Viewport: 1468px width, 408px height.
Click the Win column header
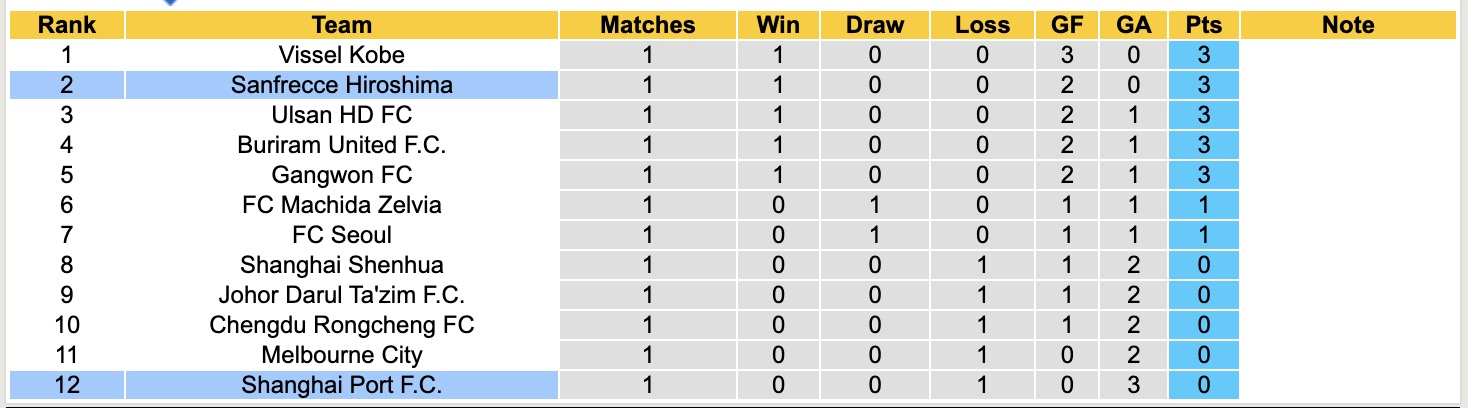(x=778, y=25)
